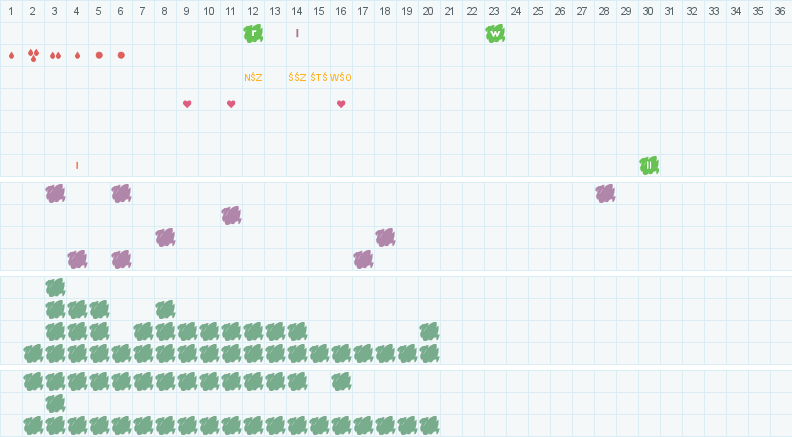Click the heart icon on day 11
Viewport: 792px width, 437px height.
[x=231, y=104]
